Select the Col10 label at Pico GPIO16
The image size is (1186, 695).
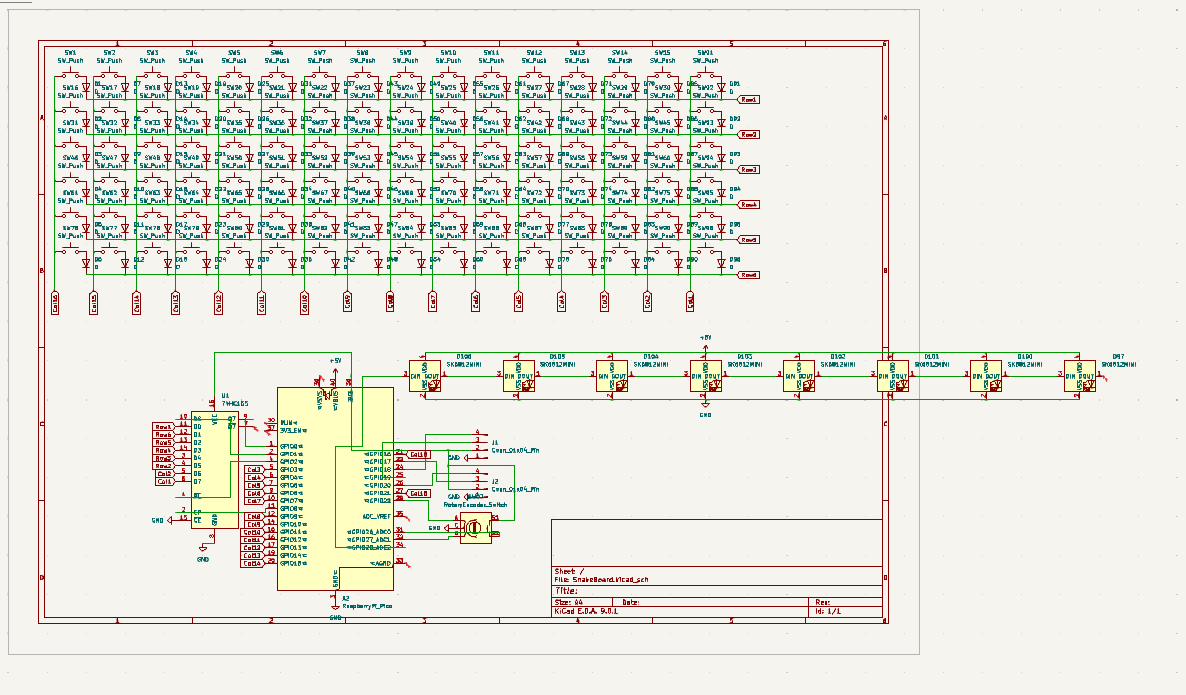[419, 454]
